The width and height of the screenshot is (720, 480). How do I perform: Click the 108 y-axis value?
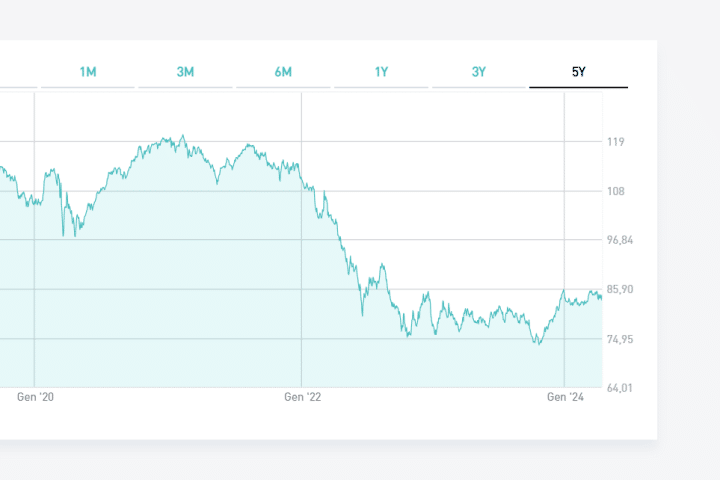pyautogui.click(x=615, y=191)
